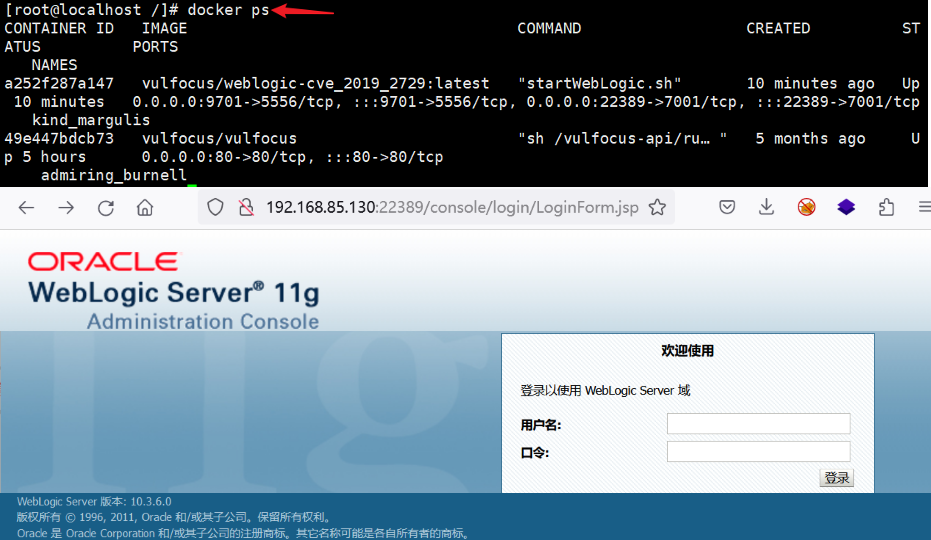931x540 pixels.
Task: Click the 口令 password input field
Action: pos(758,451)
